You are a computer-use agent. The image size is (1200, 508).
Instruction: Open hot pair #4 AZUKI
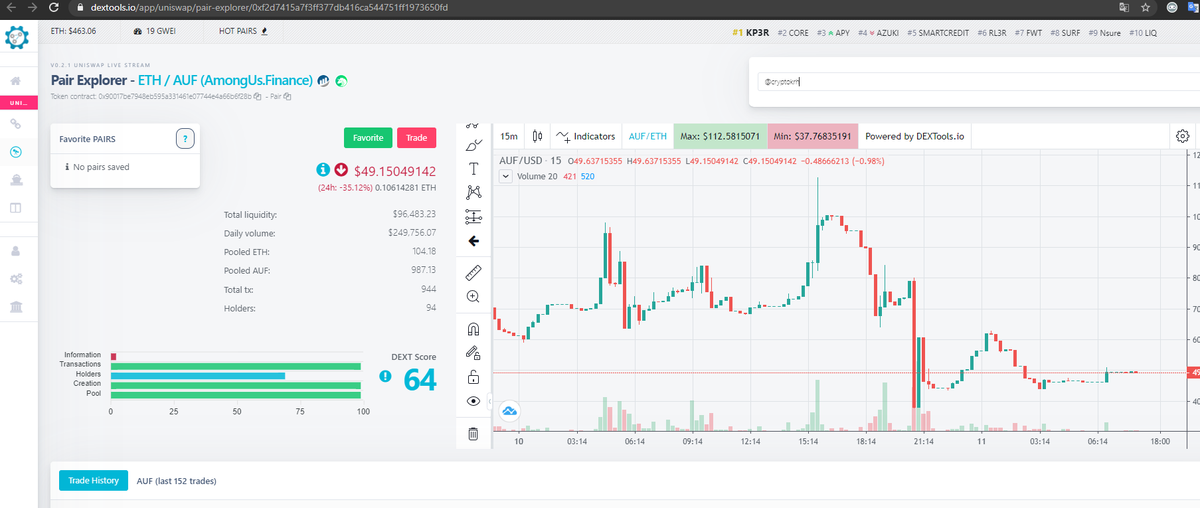coord(879,32)
